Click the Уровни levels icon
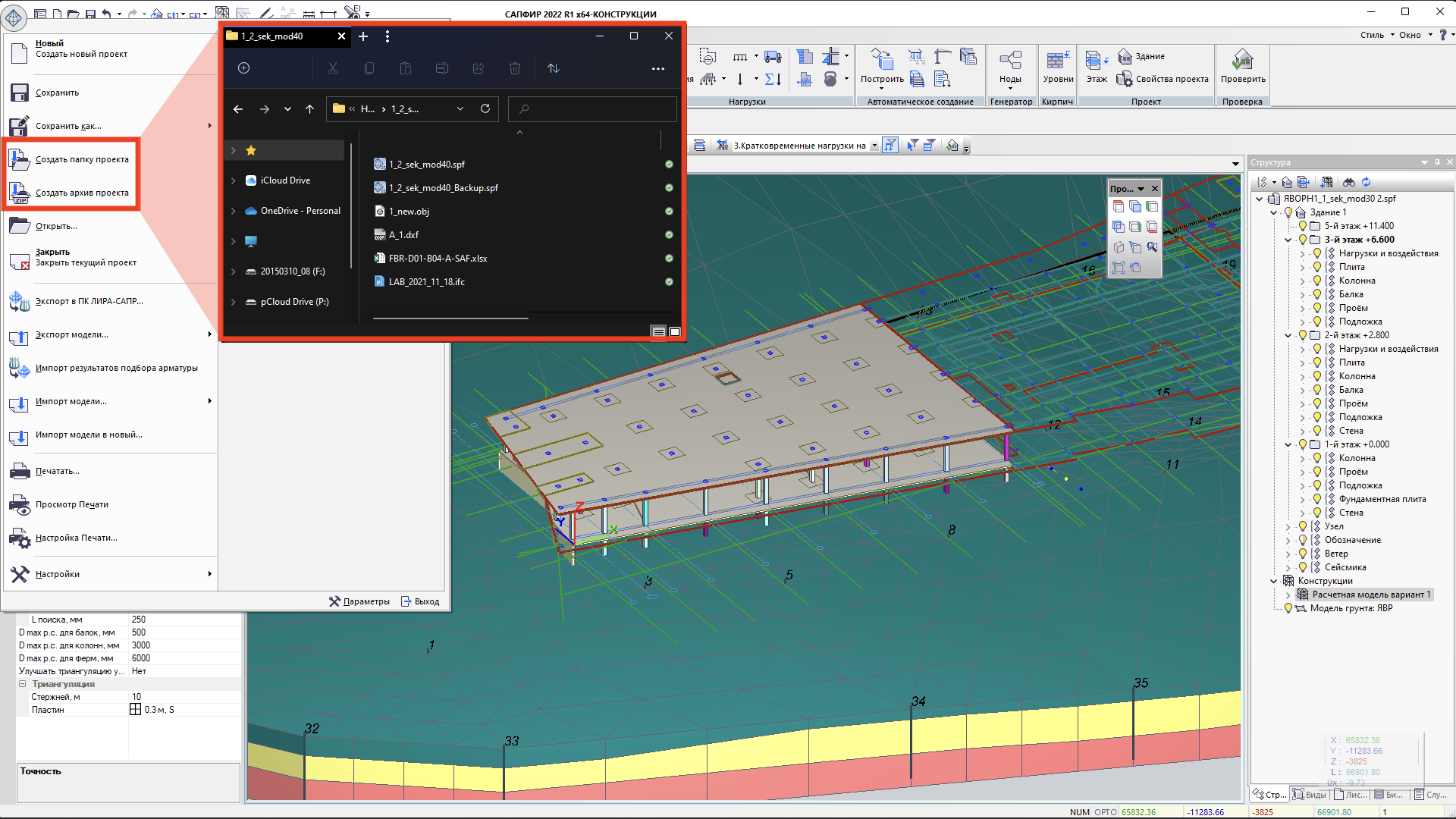 coord(1057,61)
